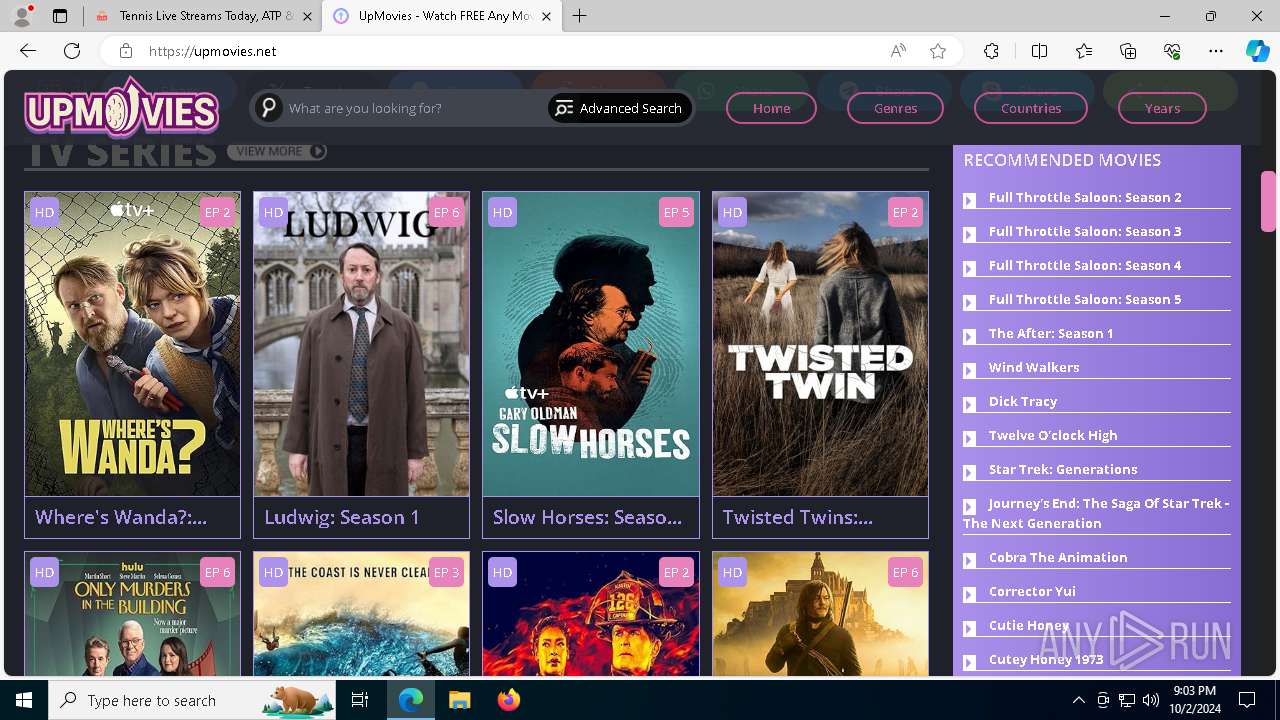Click play icon beside Corrector Yui

[x=969, y=594]
